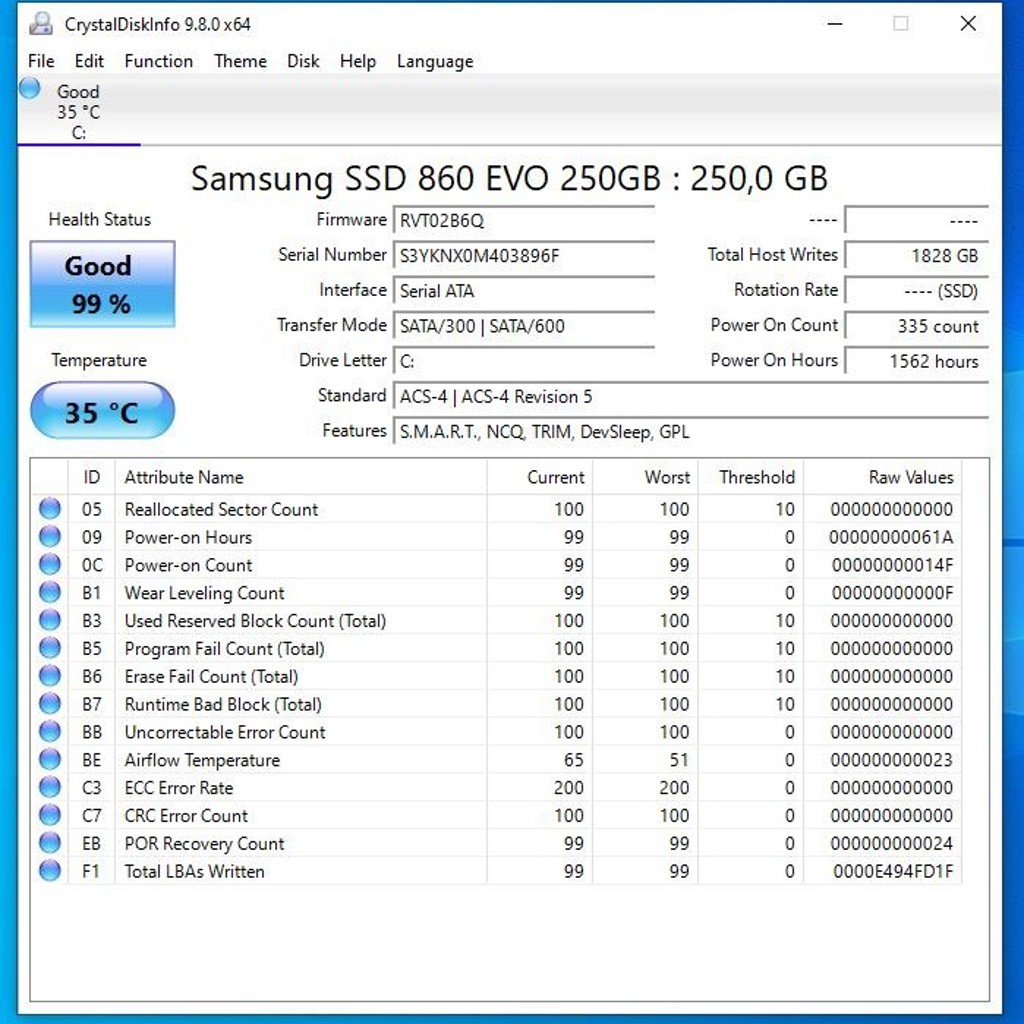Click the Power On Count value 335 count
Screen dimensions: 1024x1024
(x=916, y=326)
